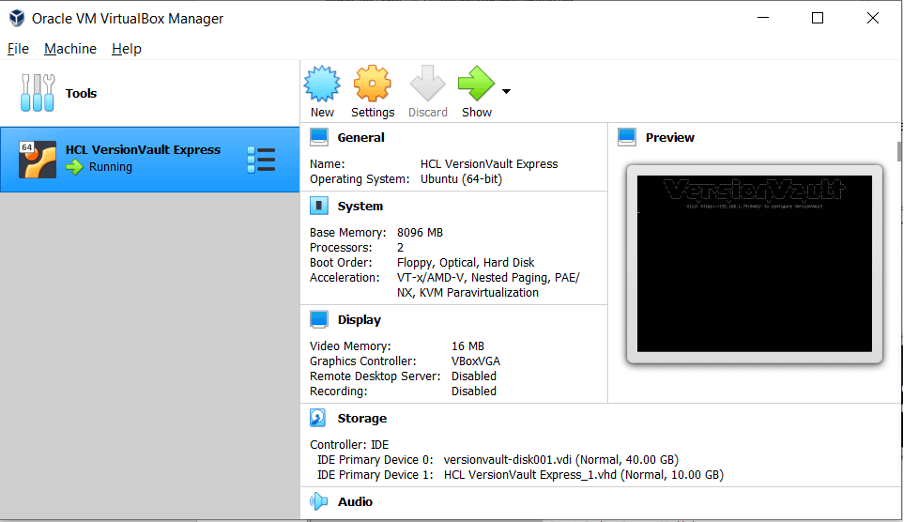This screenshot has width=904, height=522.
Task: Click the Processors value '2'
Action: (x=400, y=247)
